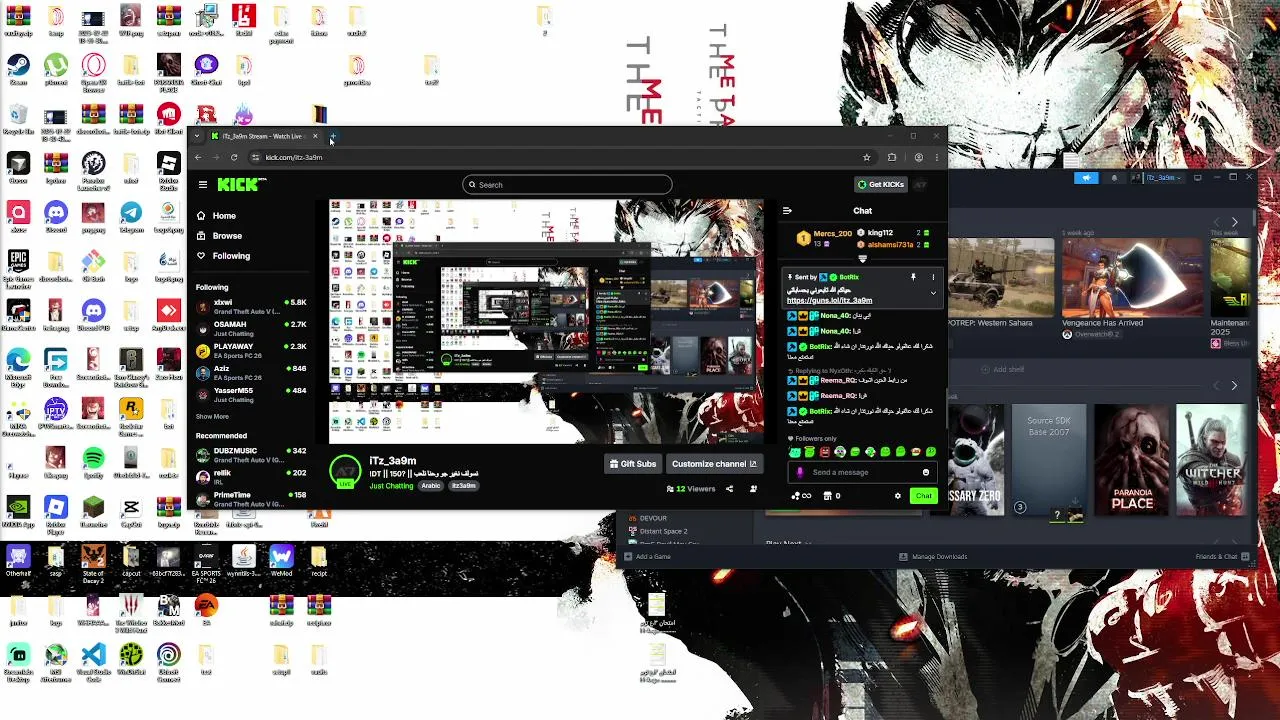The height and width of the screenshot is (720, 1280).
Task: Click the Arabic language tag
Action: (431, 486)
